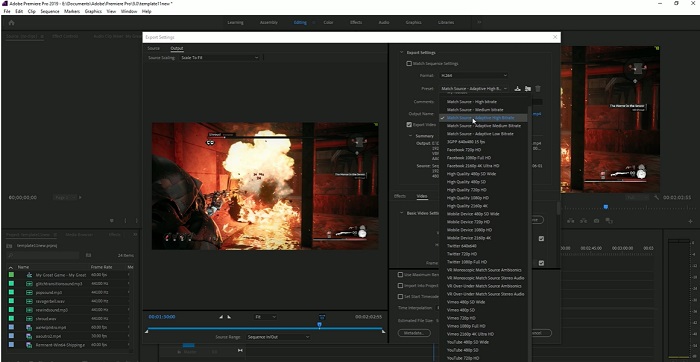Collapse the Basic Video Settings section

click(401, 213)
